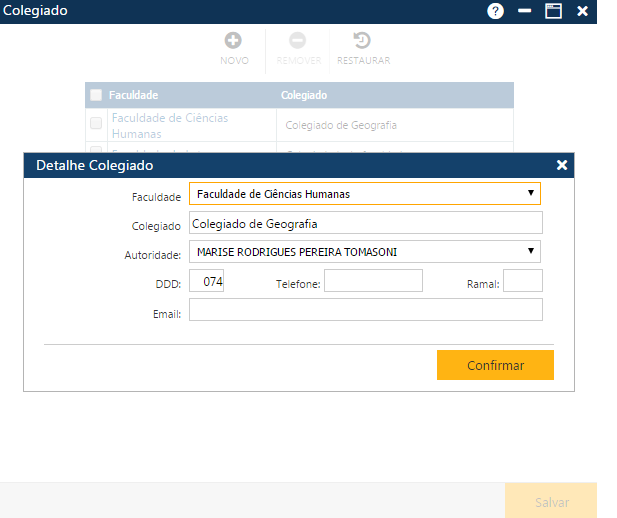Screen dimensions: 617x518
Task: Click the Confirmar button
Action: click(495, 365)
